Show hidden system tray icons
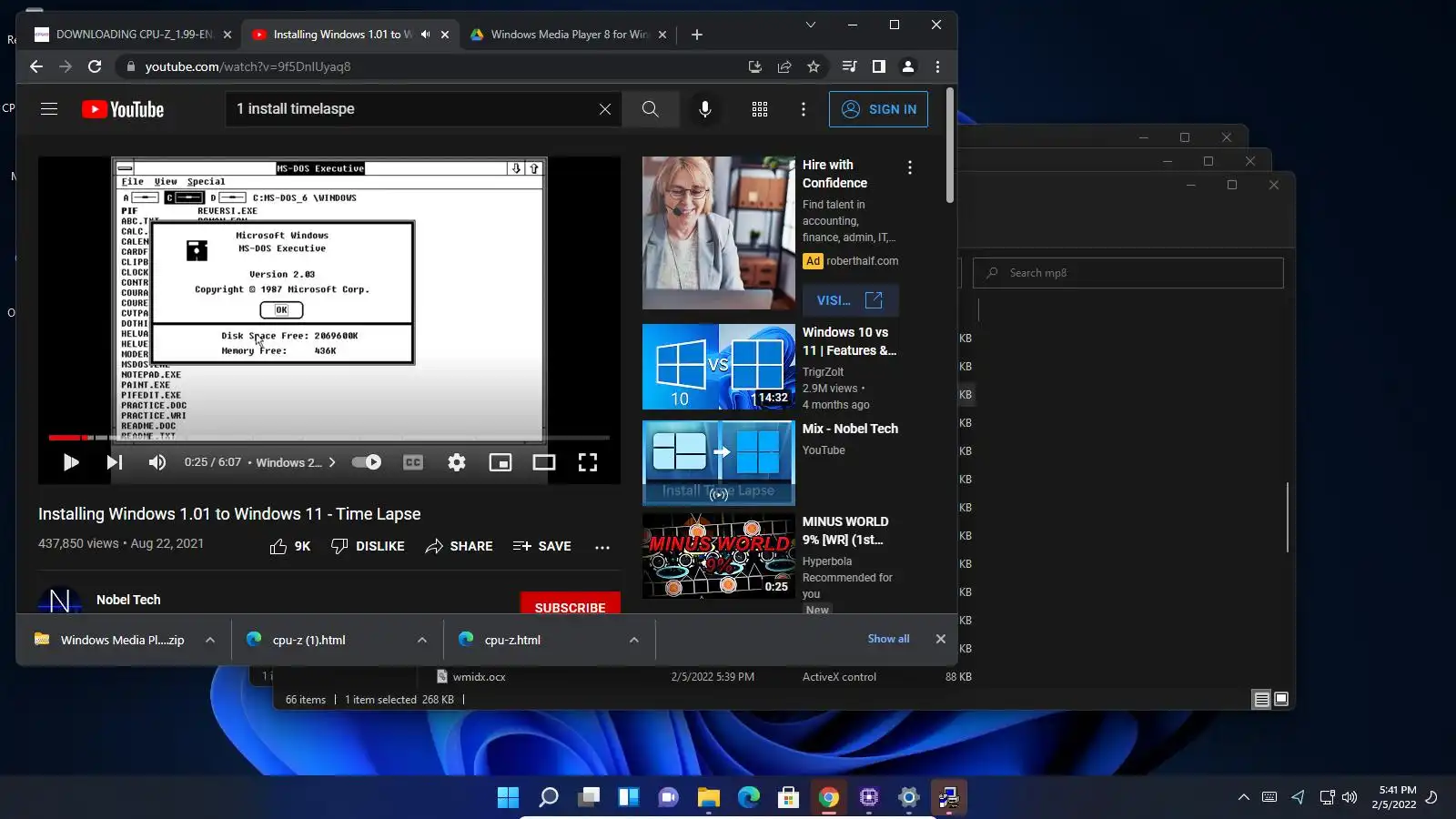 click(1244, 797)
